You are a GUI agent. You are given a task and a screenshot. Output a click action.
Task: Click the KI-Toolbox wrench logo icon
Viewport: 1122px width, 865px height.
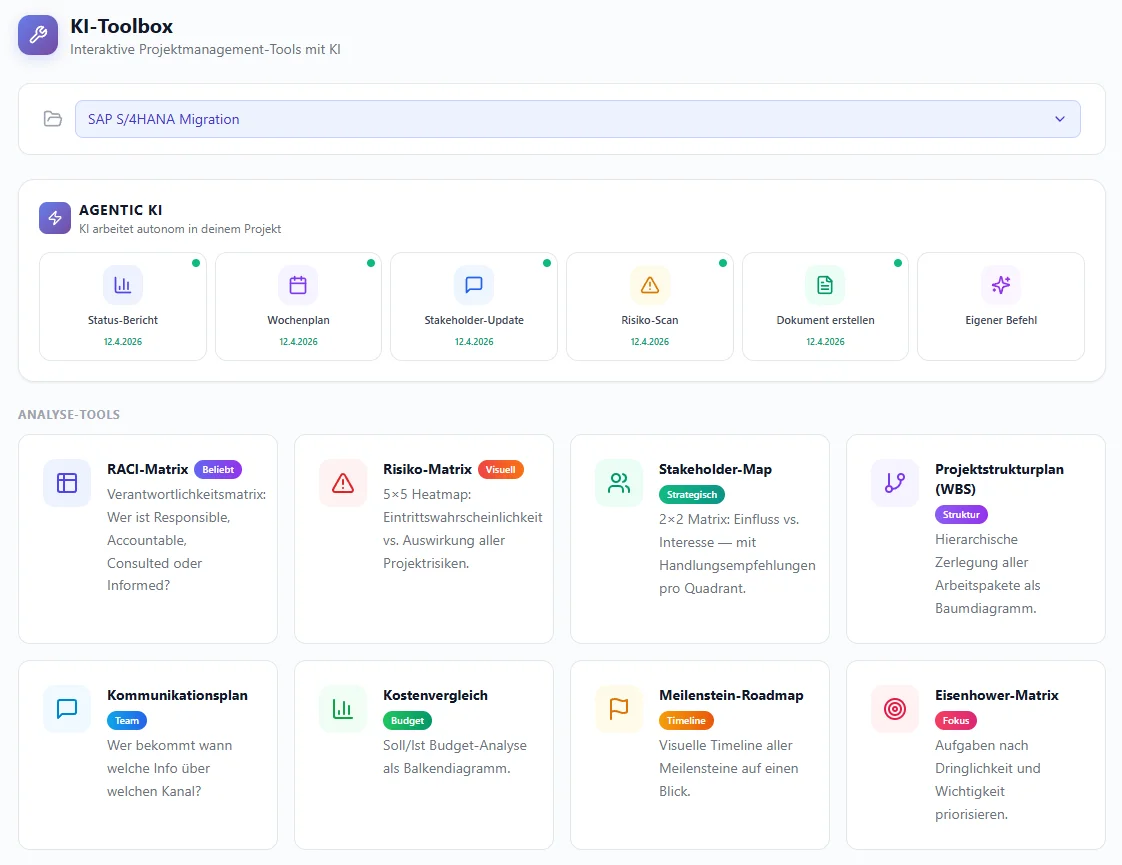point(38,34)
